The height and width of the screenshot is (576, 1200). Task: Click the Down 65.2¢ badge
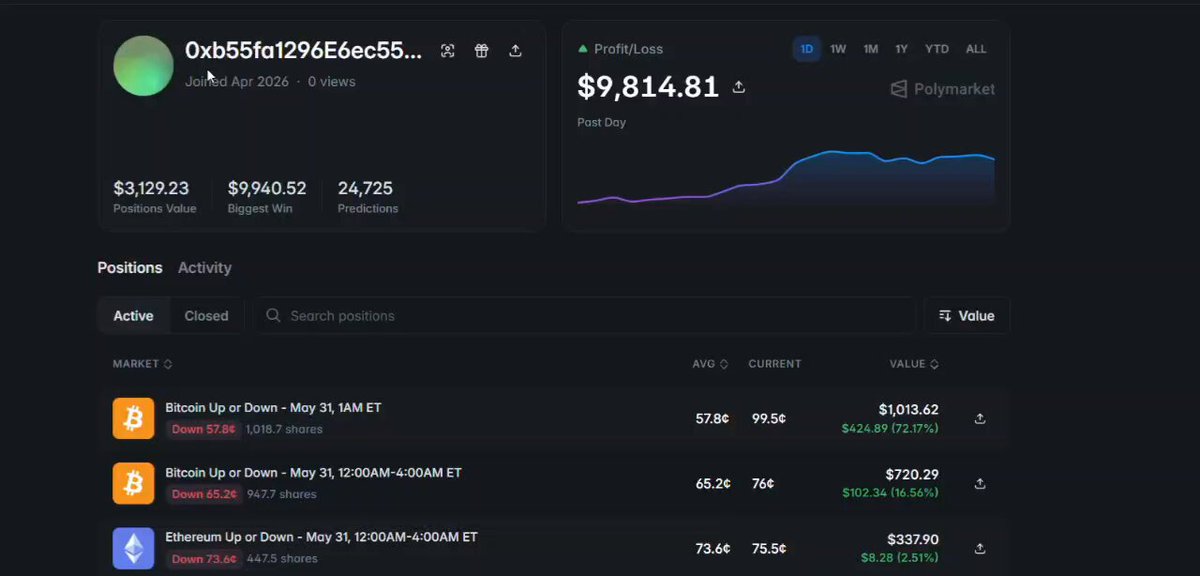203,494
